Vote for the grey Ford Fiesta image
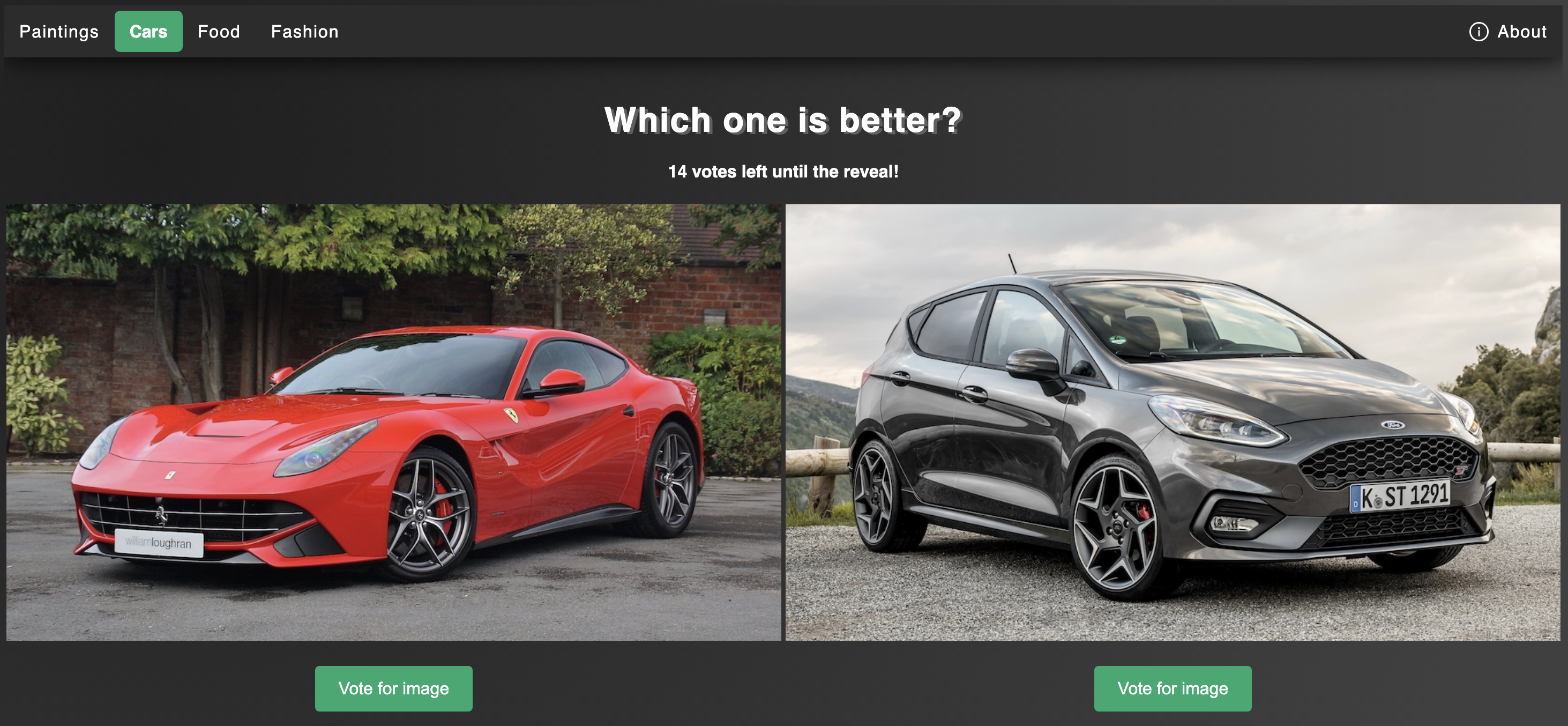The width and height of the screenshot is (1568, 726). 1173,688
